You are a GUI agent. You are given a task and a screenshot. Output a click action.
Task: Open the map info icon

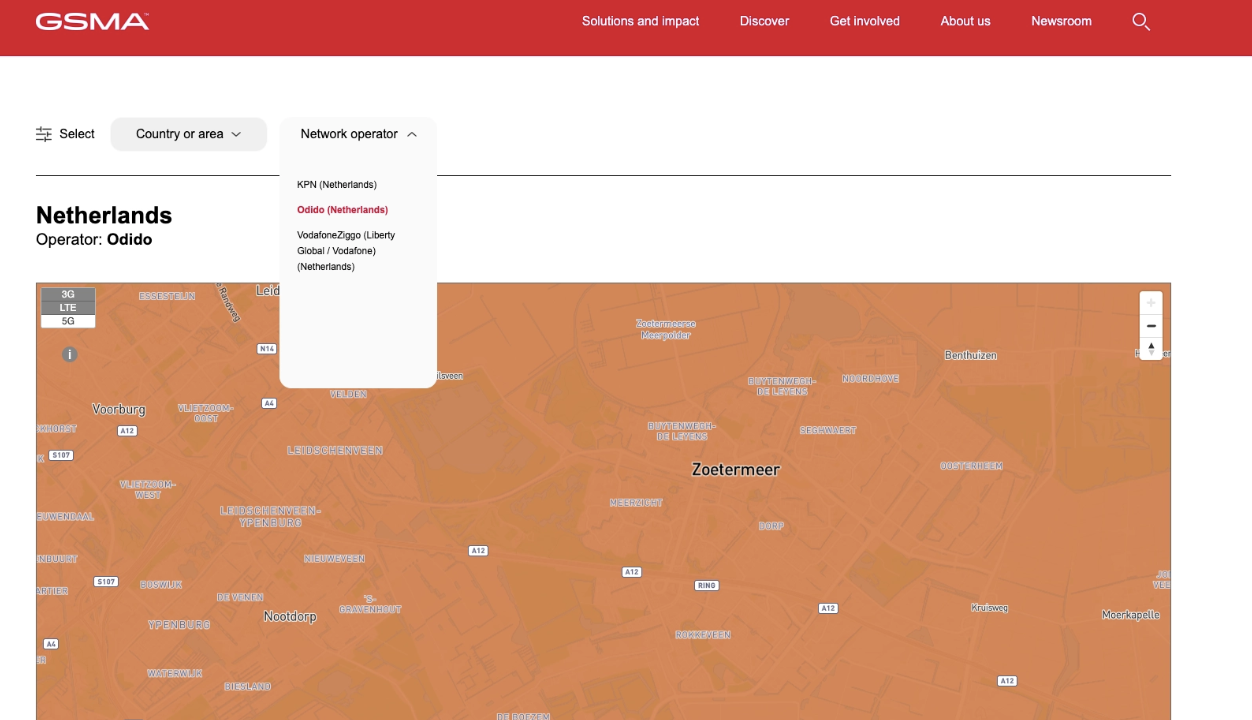pos(69,354)
